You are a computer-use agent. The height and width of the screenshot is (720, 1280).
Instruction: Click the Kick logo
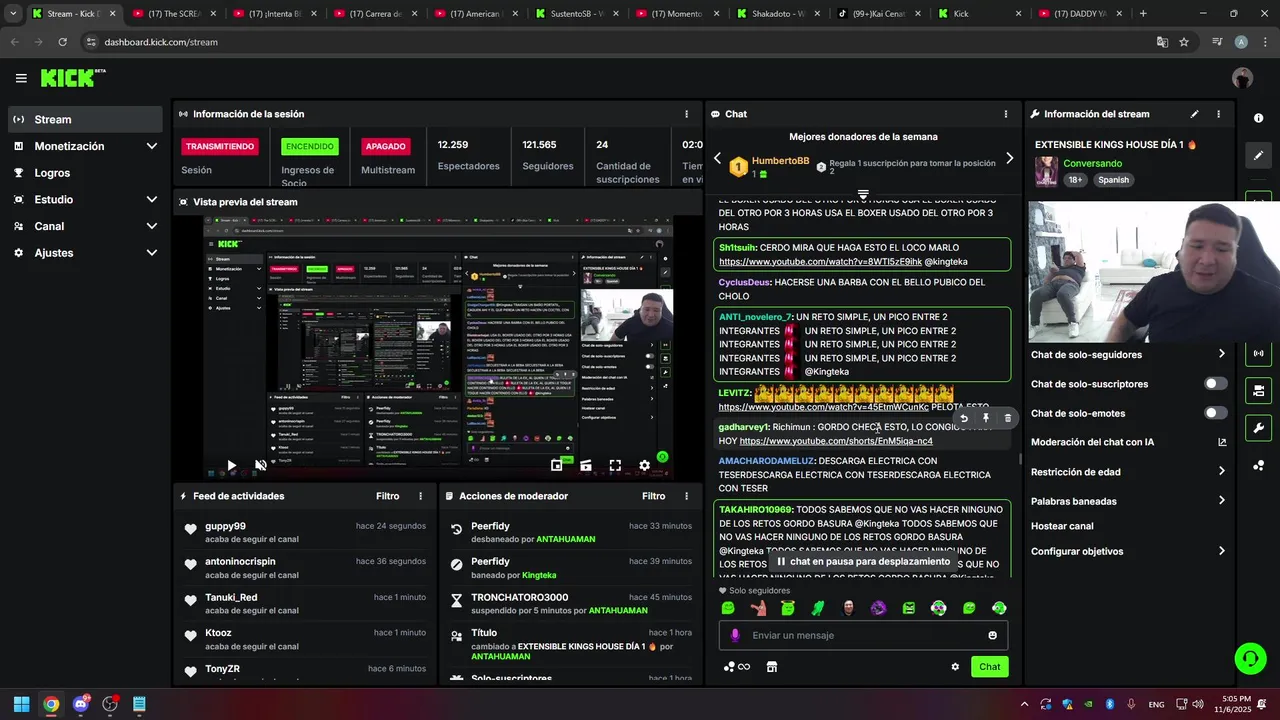tap(72, 78)
